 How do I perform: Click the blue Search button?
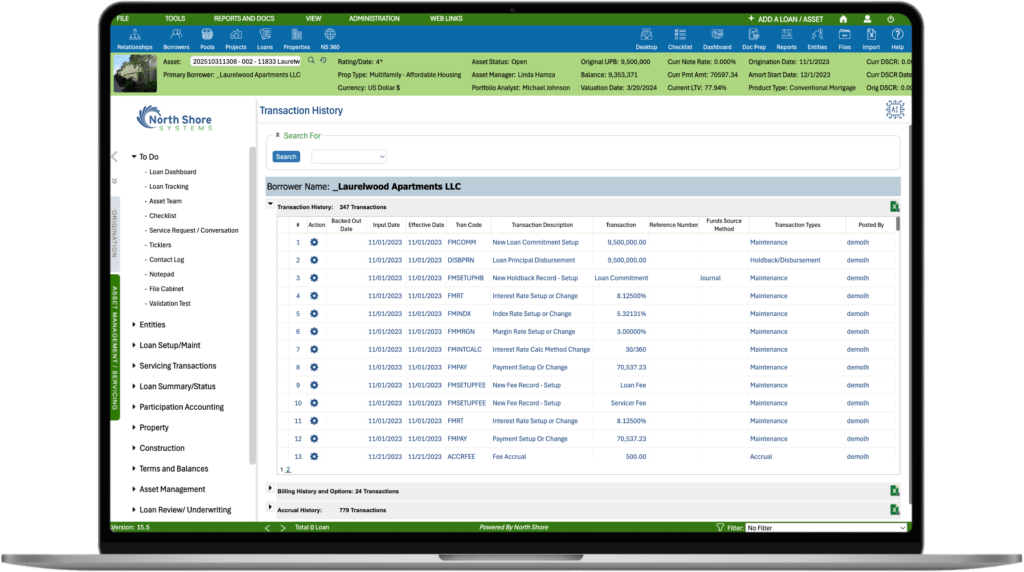286,157
